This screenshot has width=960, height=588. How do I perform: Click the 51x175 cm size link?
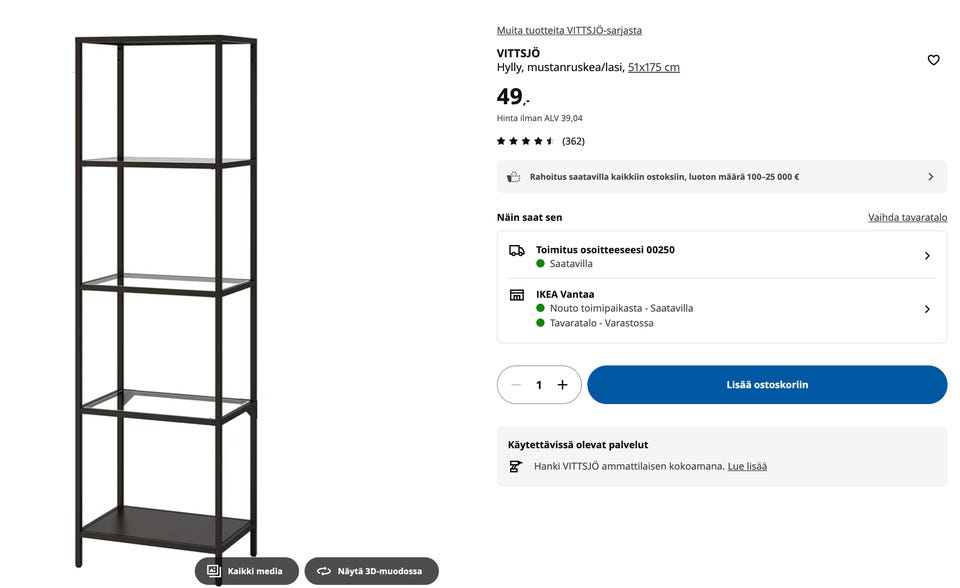click(653, 67)
